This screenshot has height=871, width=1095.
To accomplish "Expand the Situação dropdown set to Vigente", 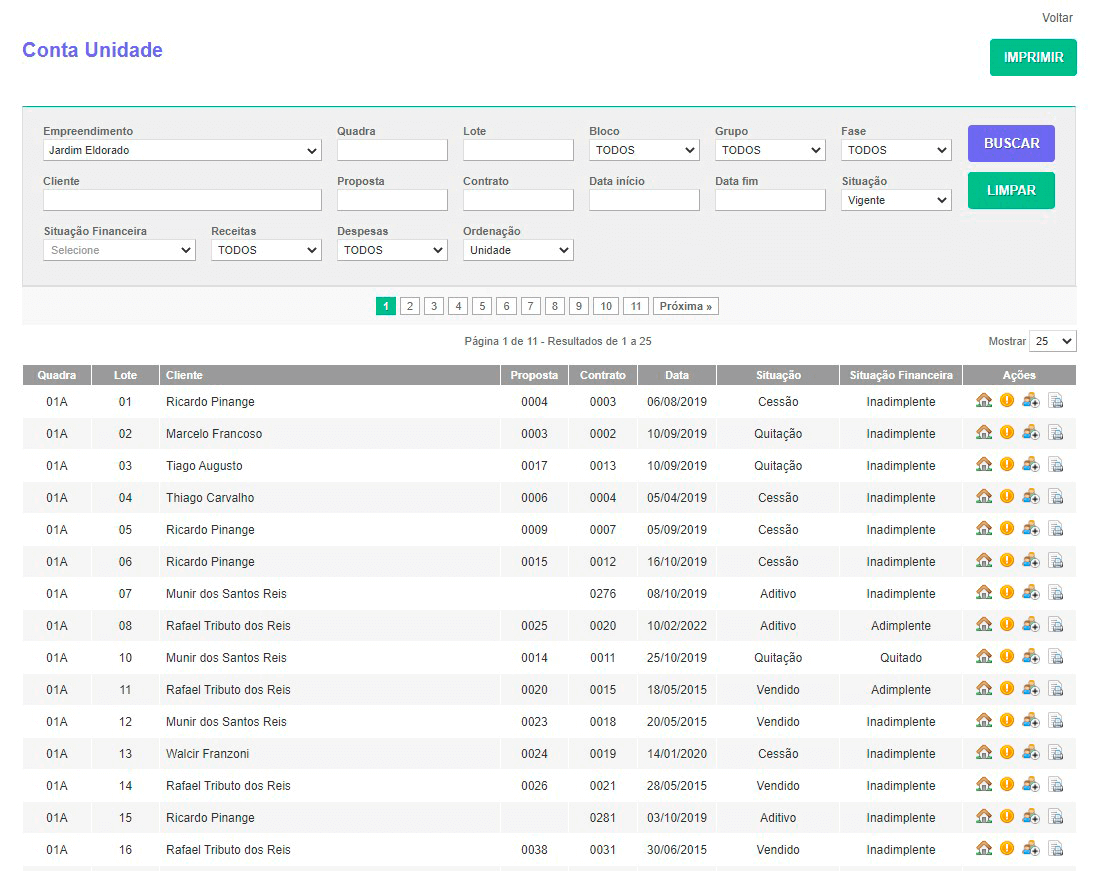I will click(895, 200).
